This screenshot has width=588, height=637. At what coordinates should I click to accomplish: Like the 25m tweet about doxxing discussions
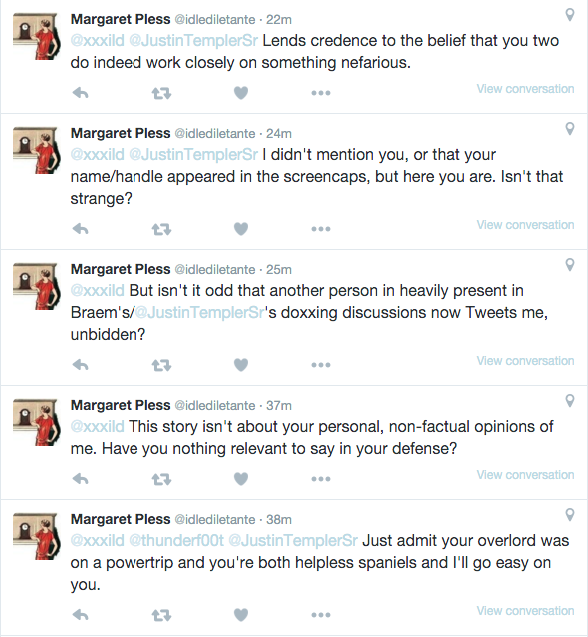click(x=241, y=365)
